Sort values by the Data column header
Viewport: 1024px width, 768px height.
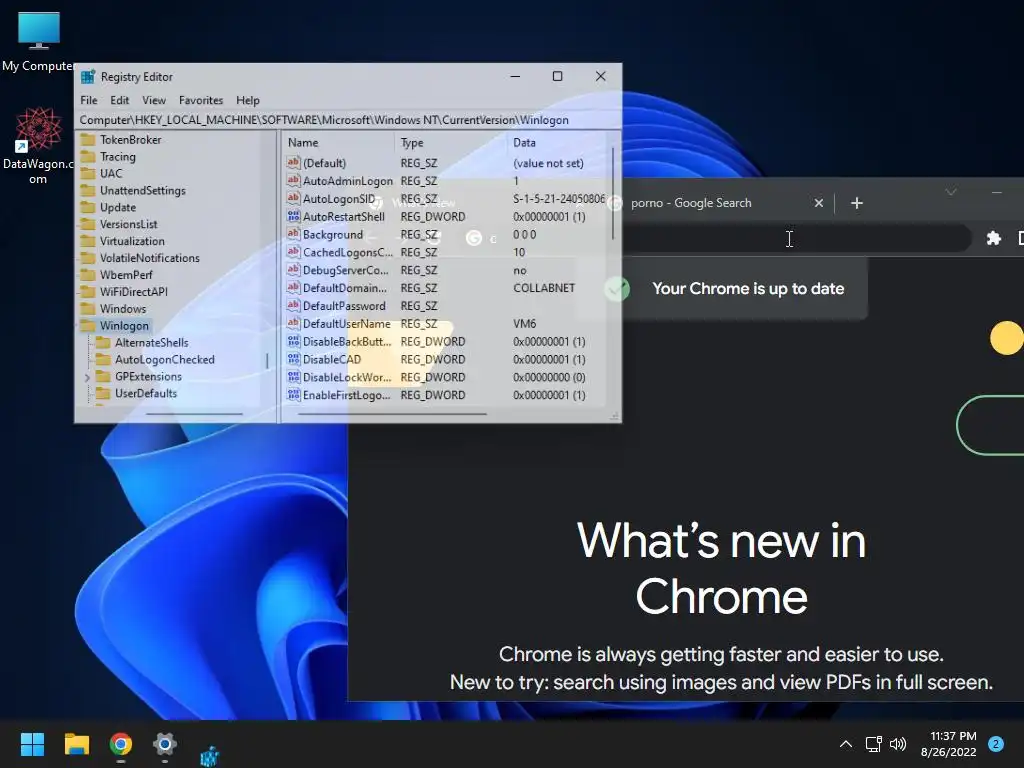click(x=556, y=142)
